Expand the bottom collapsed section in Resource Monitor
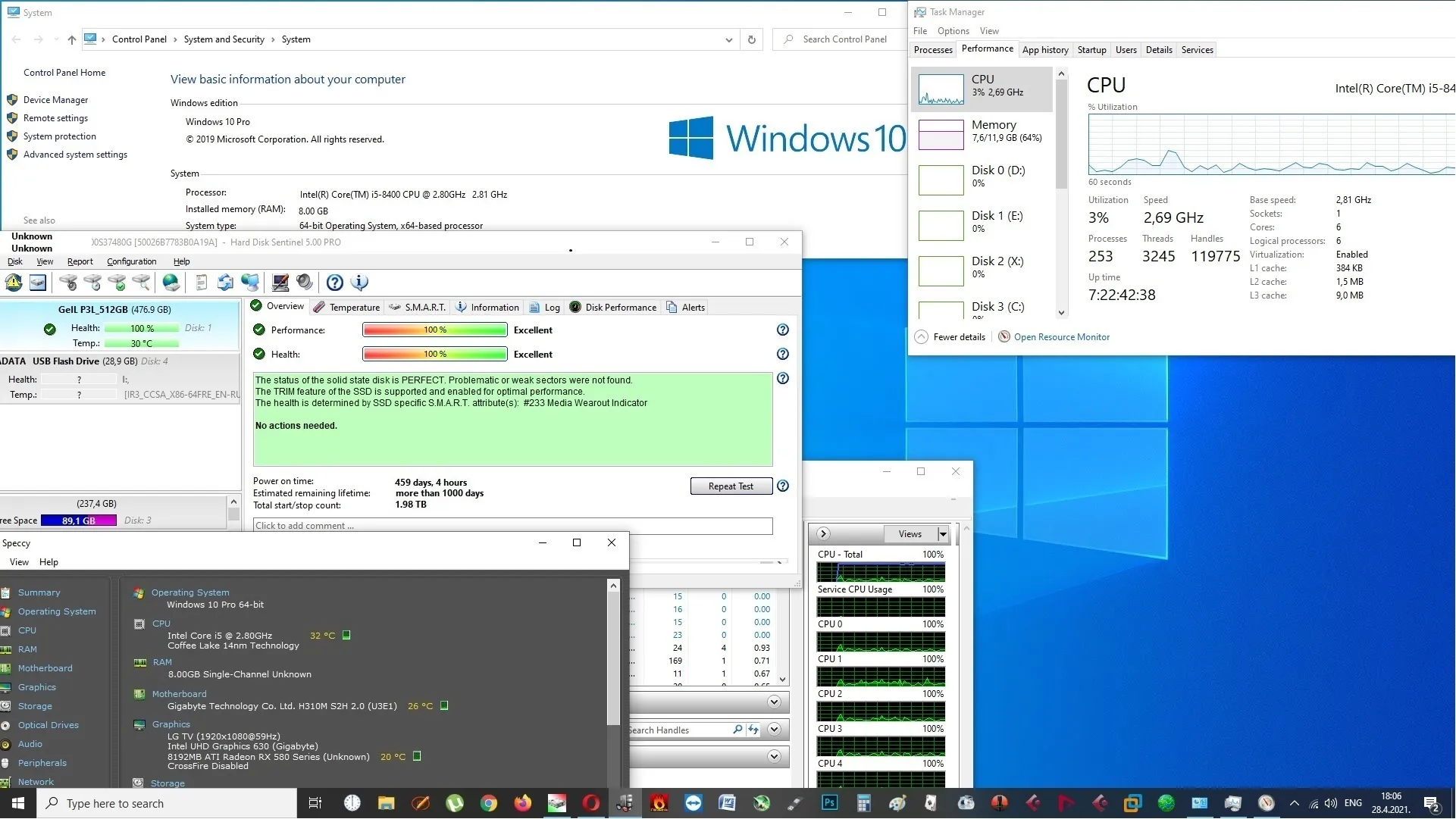 pyautogui.click(x=774, y=756)
